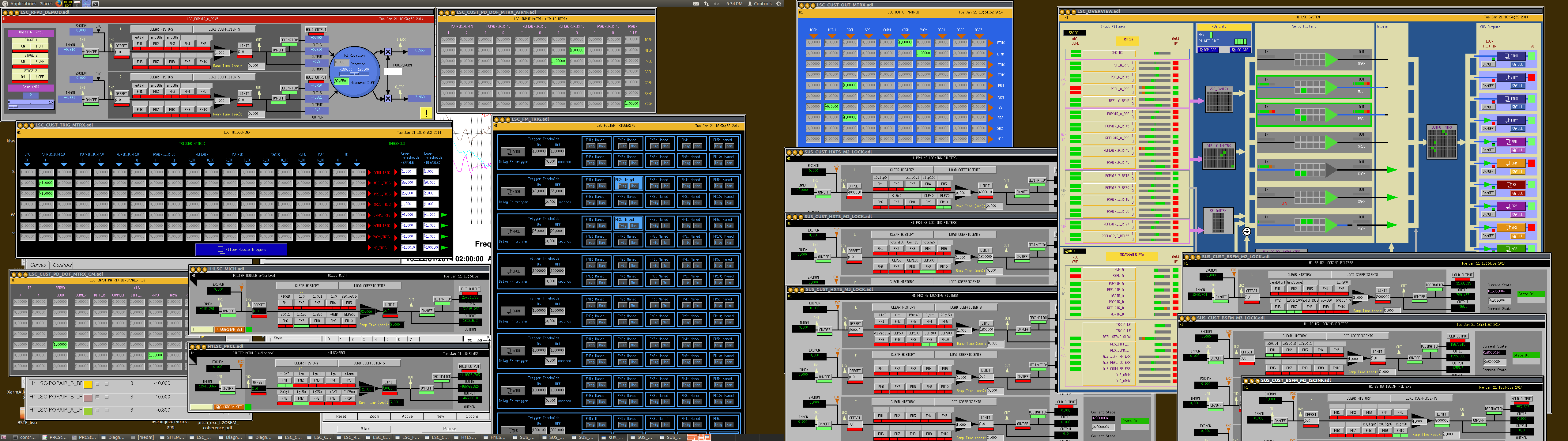Open the BSTF_liso desktop folder
The image size is (1568, 441).
27,422
